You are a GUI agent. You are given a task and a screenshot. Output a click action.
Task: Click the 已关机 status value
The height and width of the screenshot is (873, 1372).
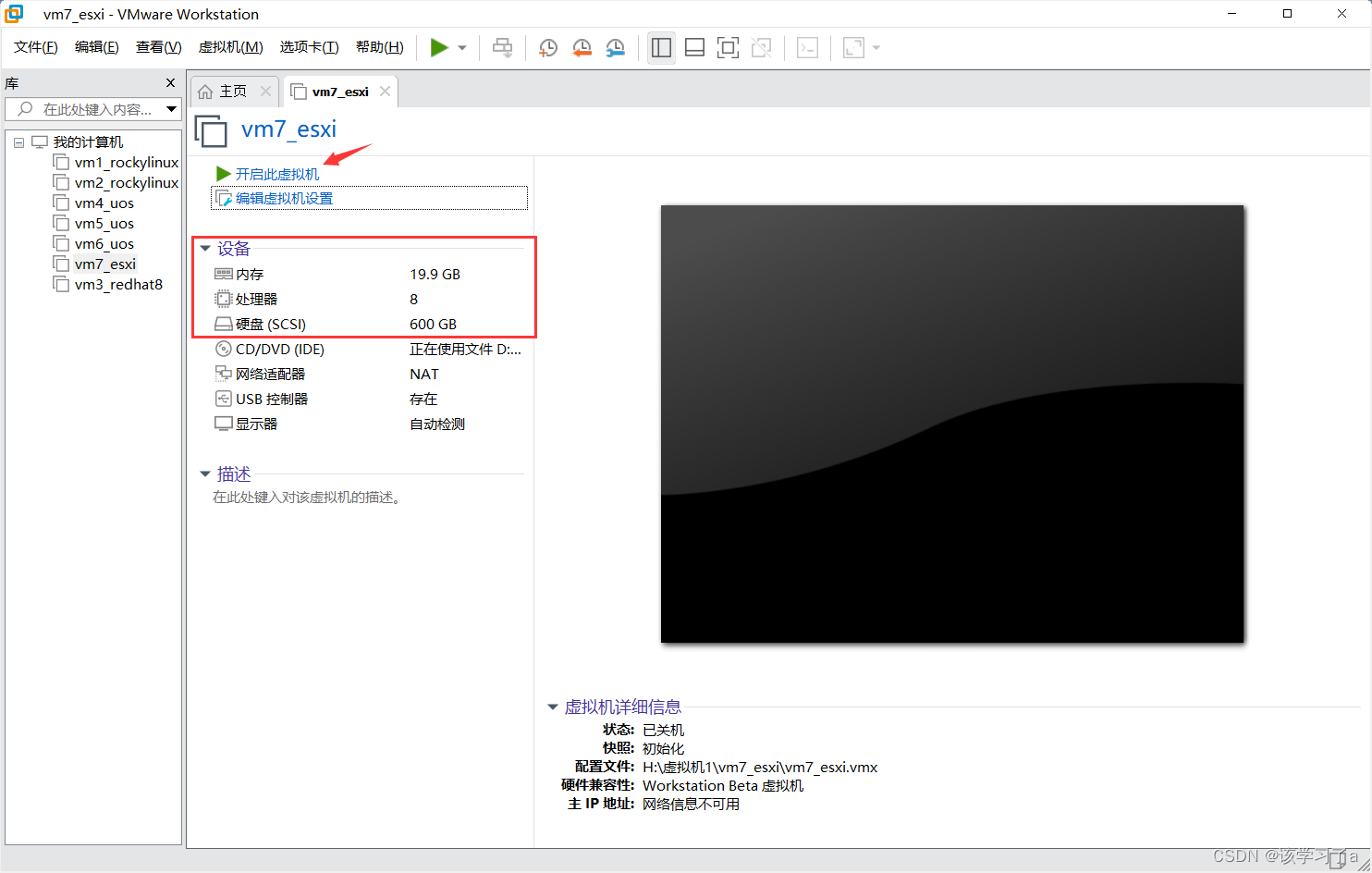(663, 730)
